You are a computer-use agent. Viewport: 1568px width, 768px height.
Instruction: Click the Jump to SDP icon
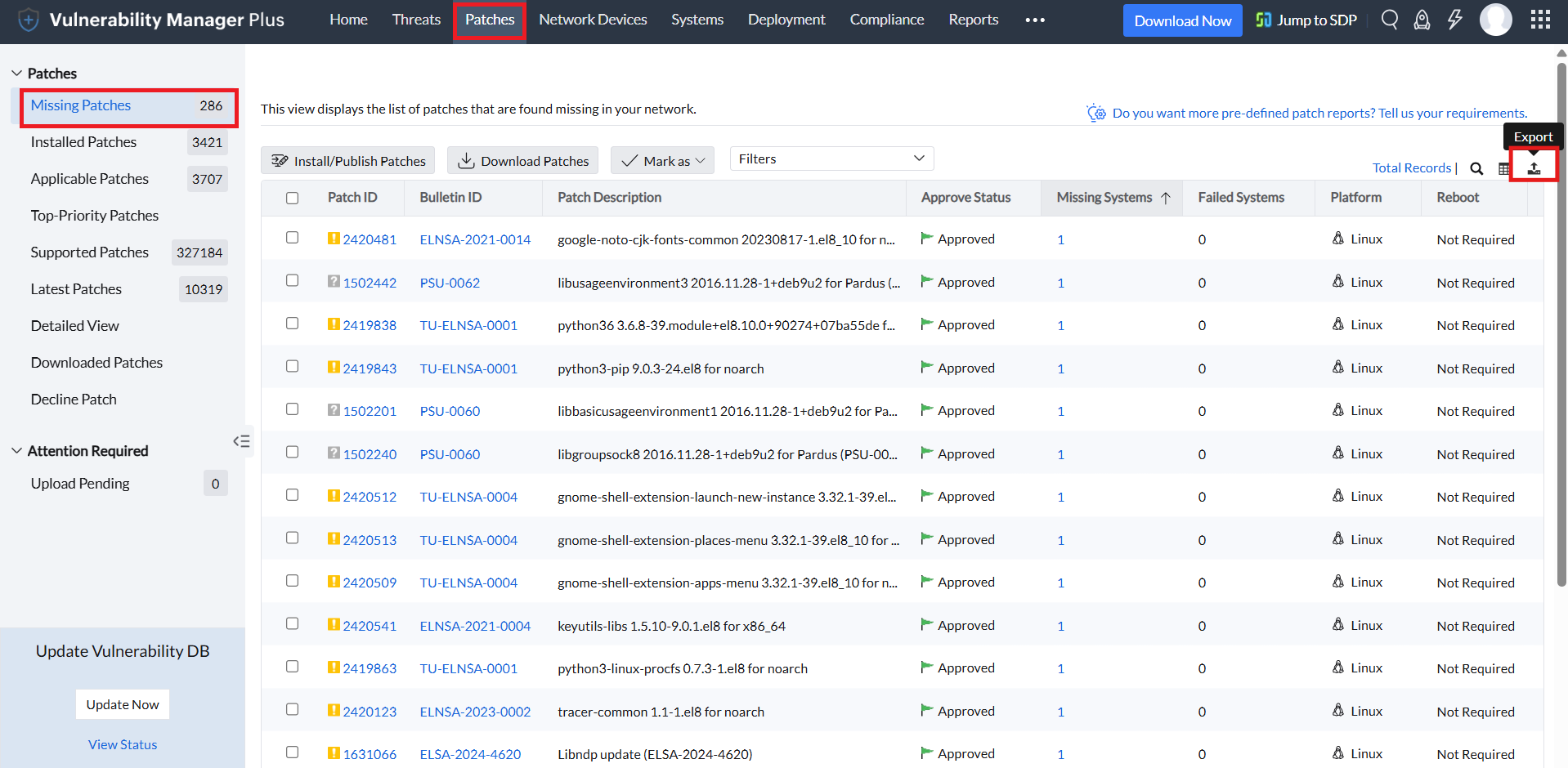tap(1264, 20)
